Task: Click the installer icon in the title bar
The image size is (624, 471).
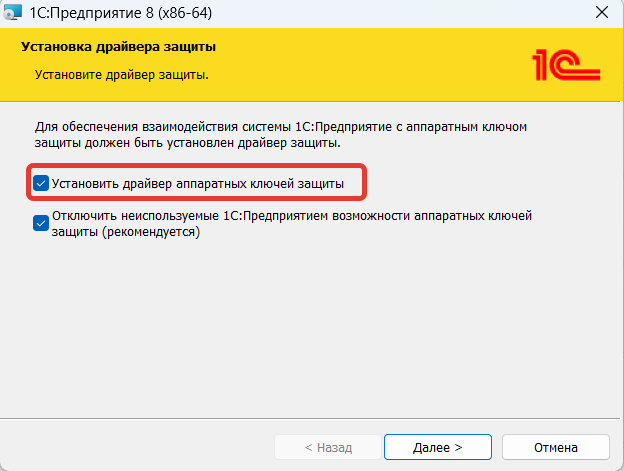Action: 13,13
